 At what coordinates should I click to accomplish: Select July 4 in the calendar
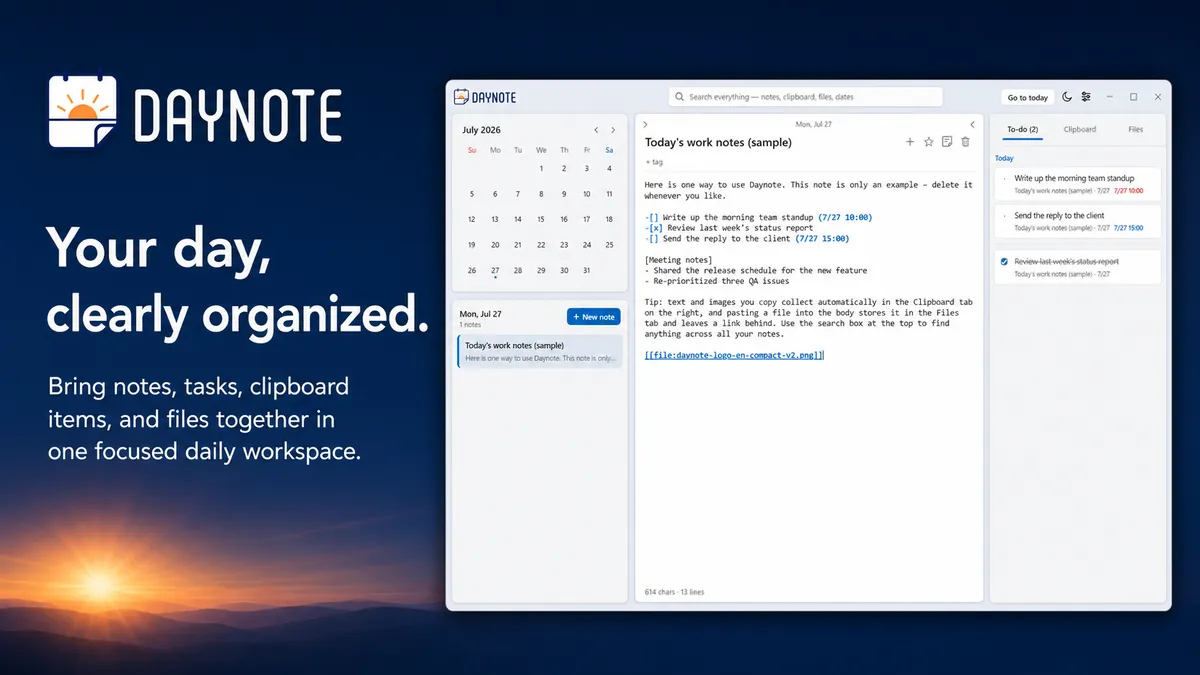click(610, 169)
